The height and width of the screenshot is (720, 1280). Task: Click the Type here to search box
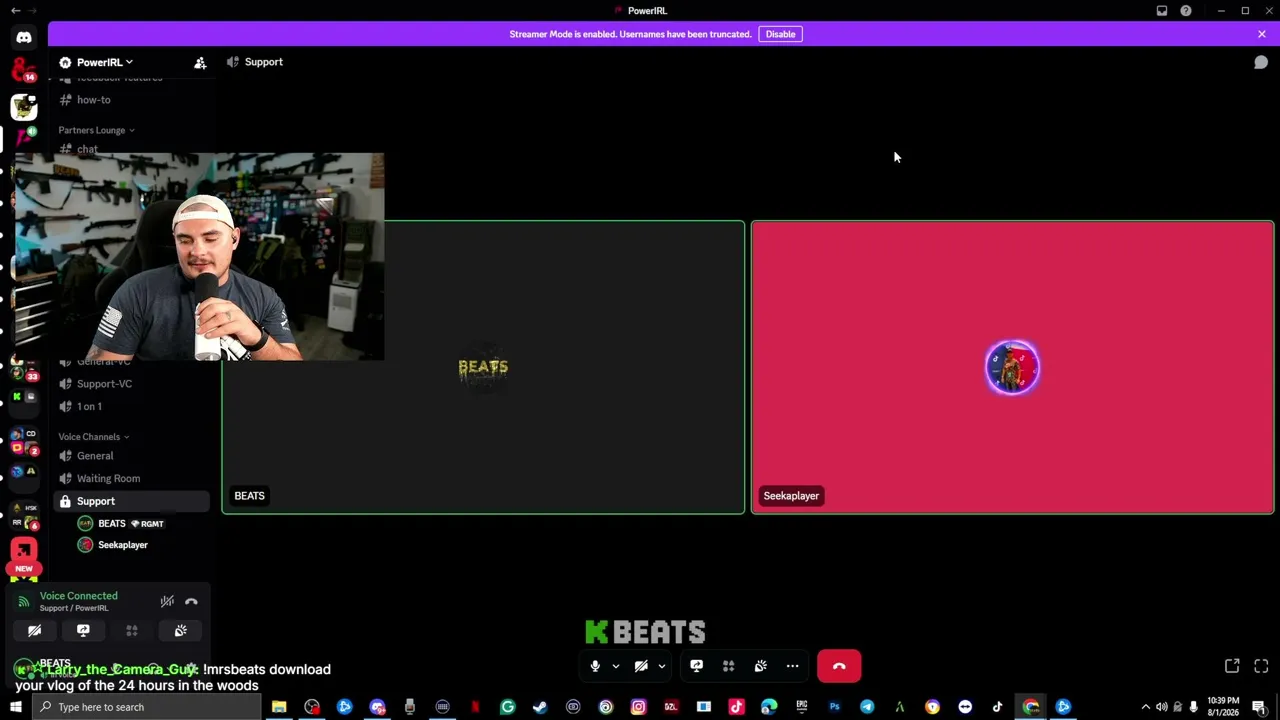pyautogui.click(x=146, y=707)
